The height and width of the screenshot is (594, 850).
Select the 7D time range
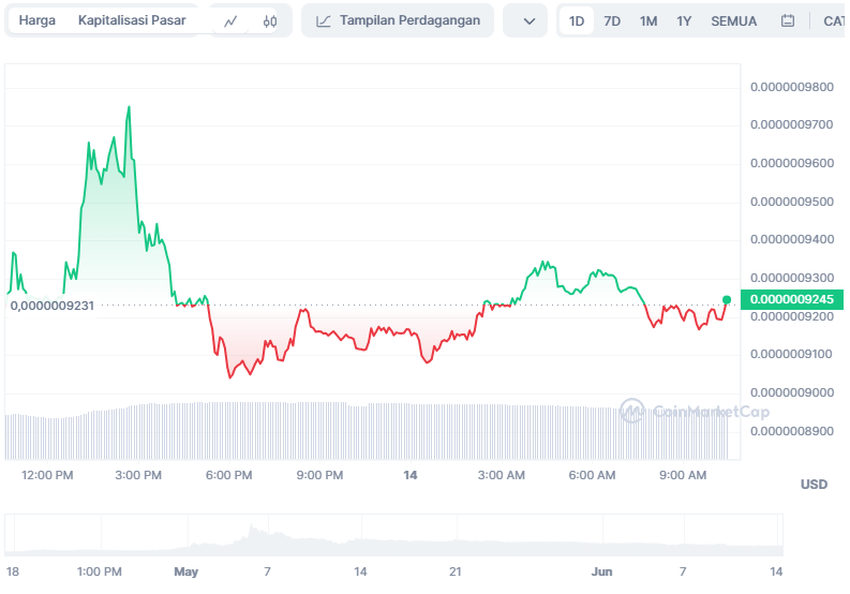tap(612, 21)
